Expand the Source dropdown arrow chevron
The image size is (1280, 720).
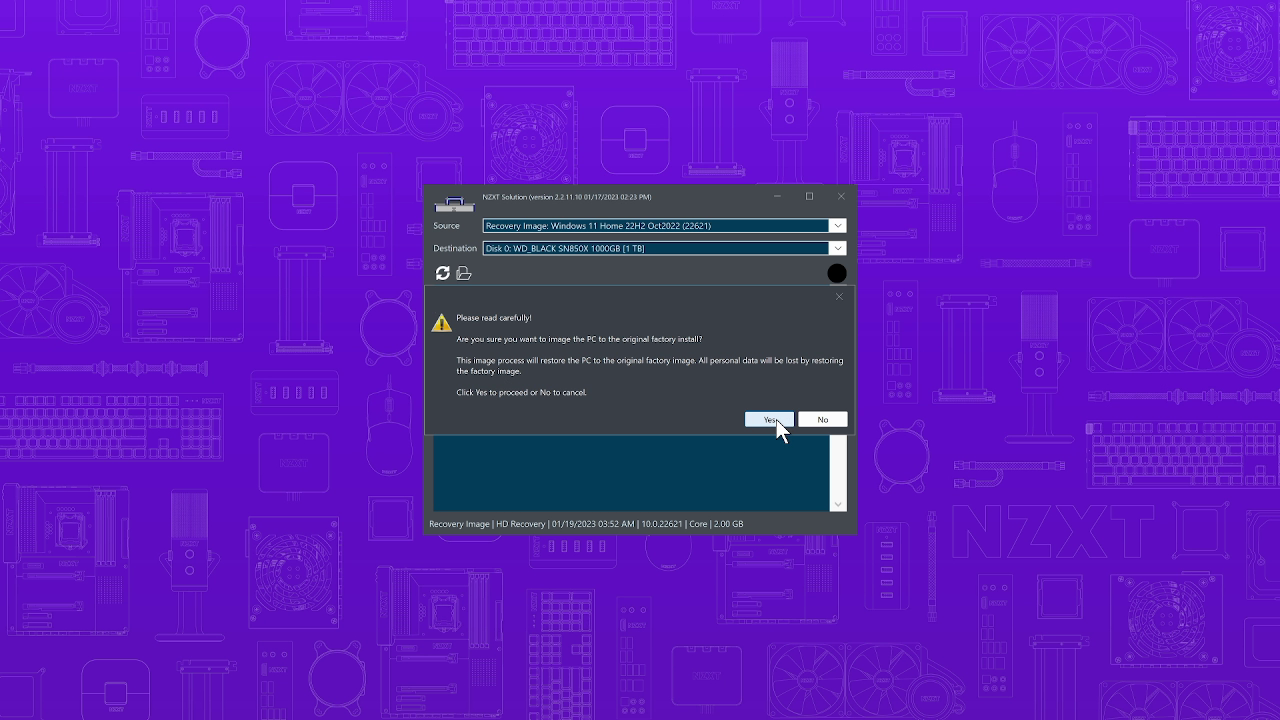[838, 226]
